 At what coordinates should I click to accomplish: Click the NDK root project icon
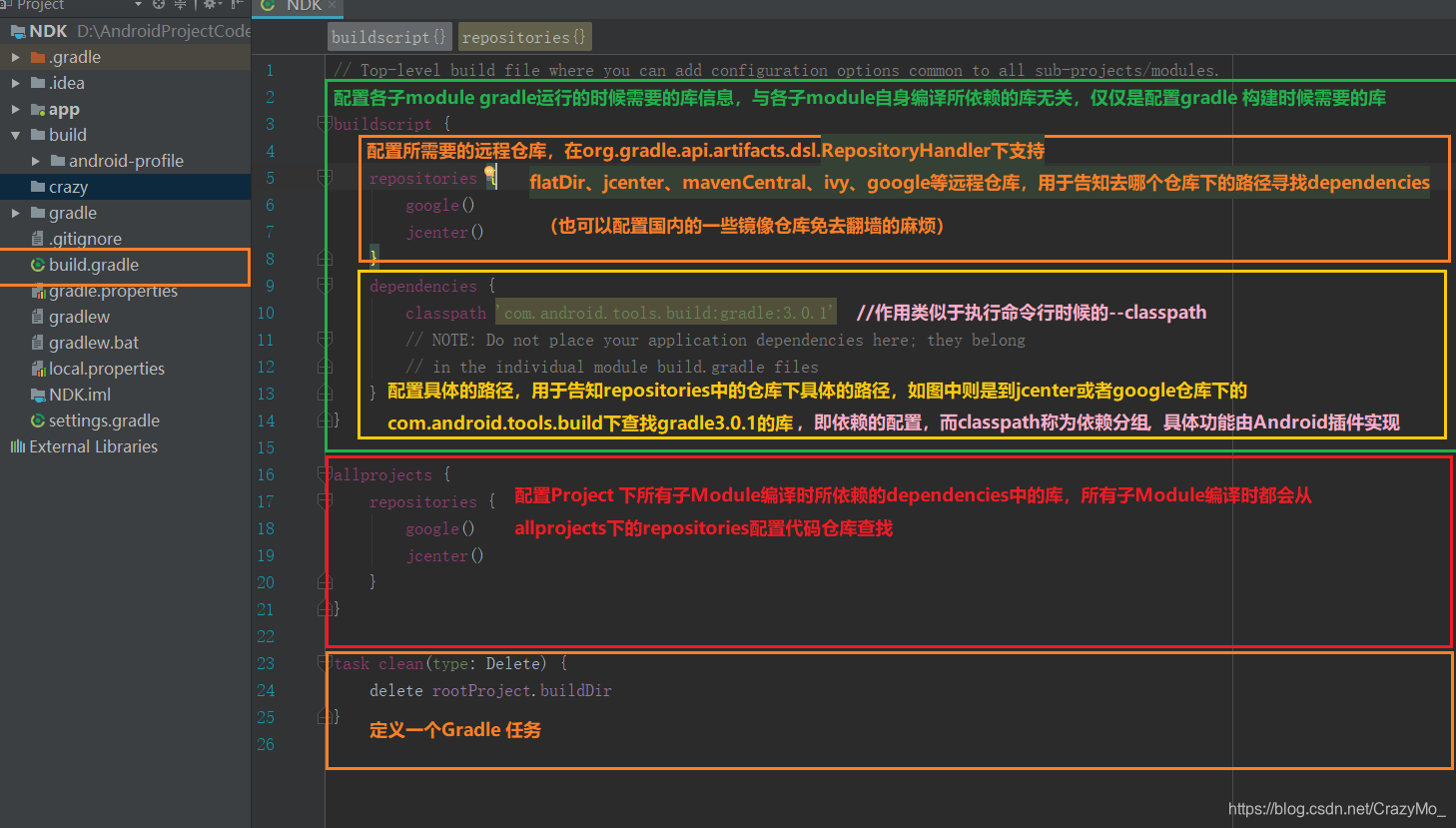(18, 31)
